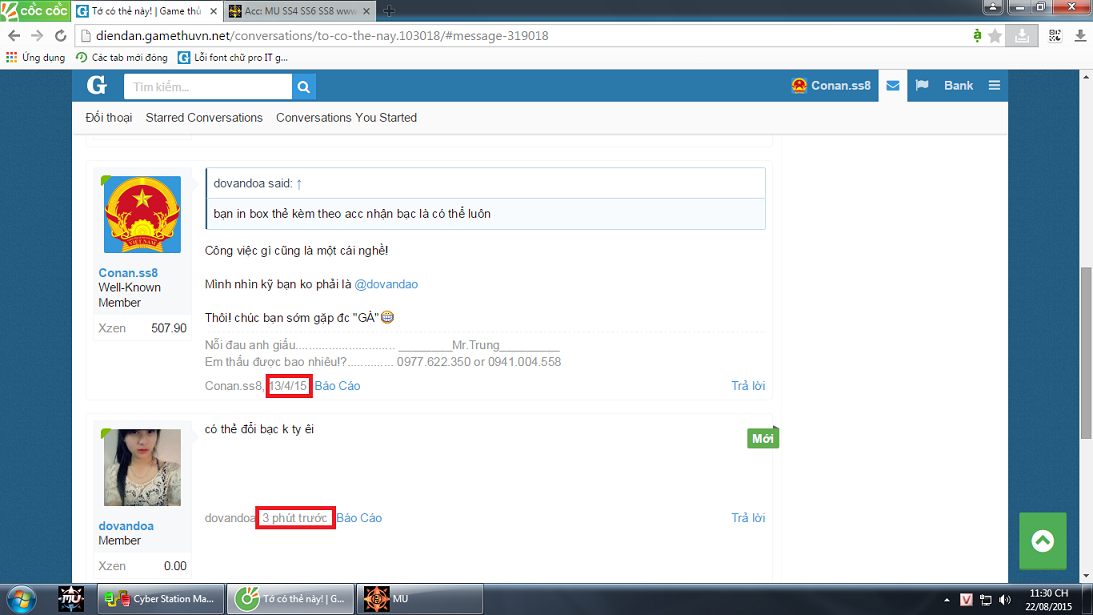Click the quote arrow after dovandoa said
The image size is (1093, 615).
[x=299, y=184]
